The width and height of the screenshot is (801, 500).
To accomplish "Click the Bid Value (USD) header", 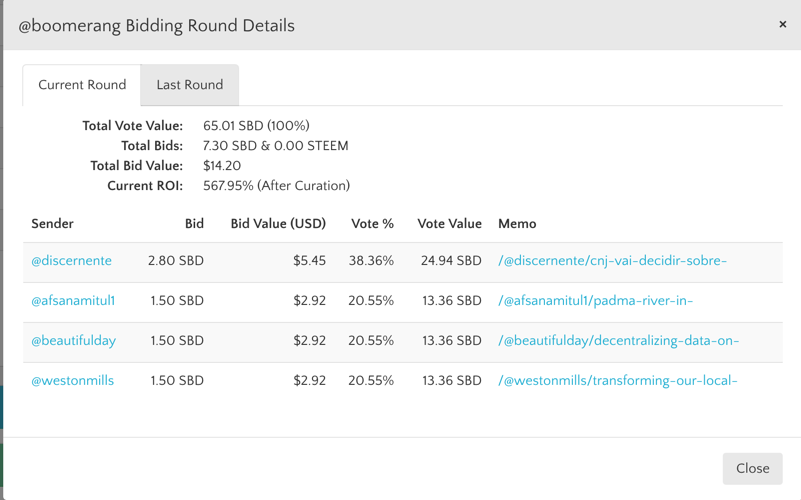I will (x=278, y=224).
